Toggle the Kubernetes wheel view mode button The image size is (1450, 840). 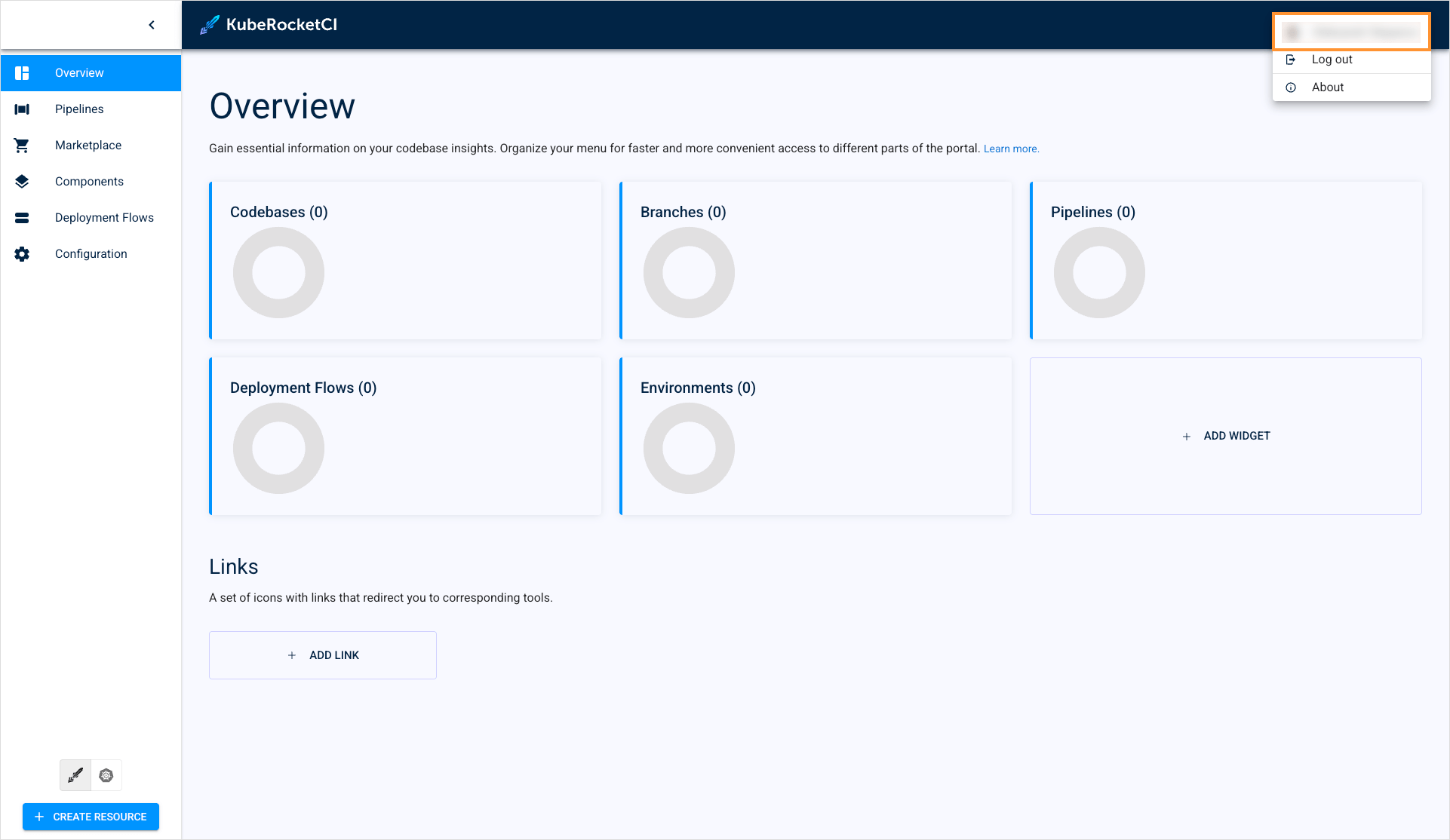click(106, 775)
